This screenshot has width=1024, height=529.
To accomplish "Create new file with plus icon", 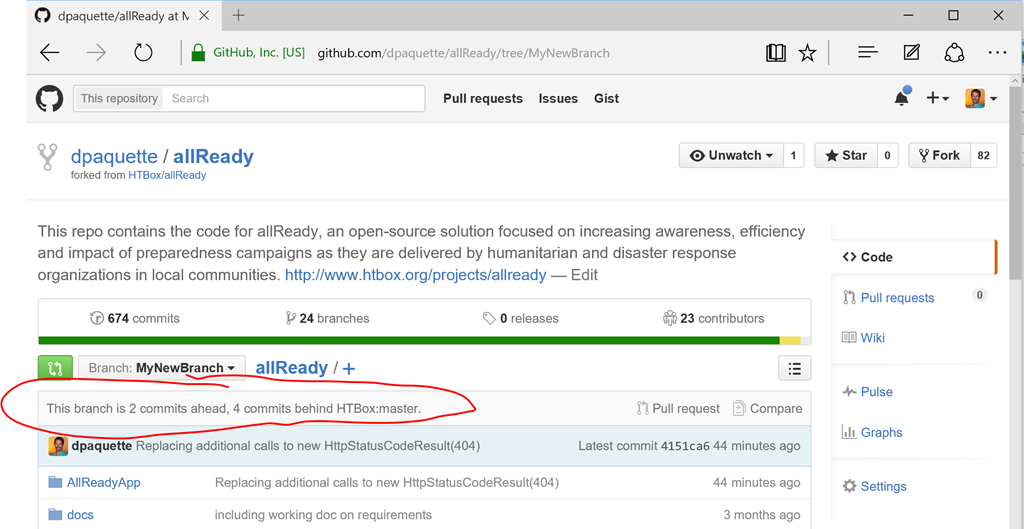I will pyautogui.click(x=349, y=368).
